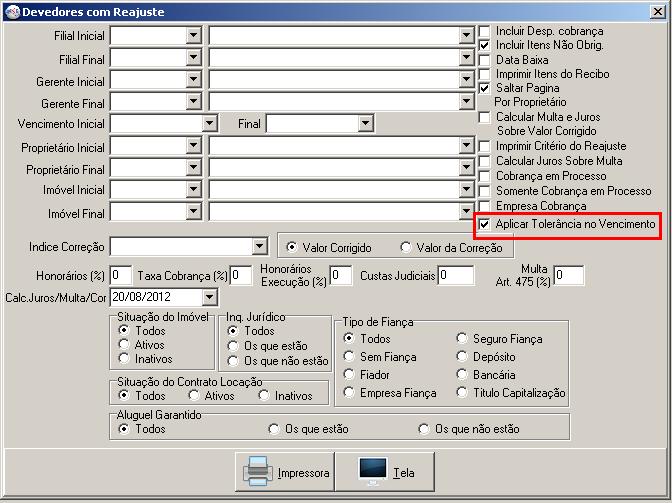Enable Calcular Juros Sobre Multa checkbox
Screen dimensions: 672x503
click(486, 160)
